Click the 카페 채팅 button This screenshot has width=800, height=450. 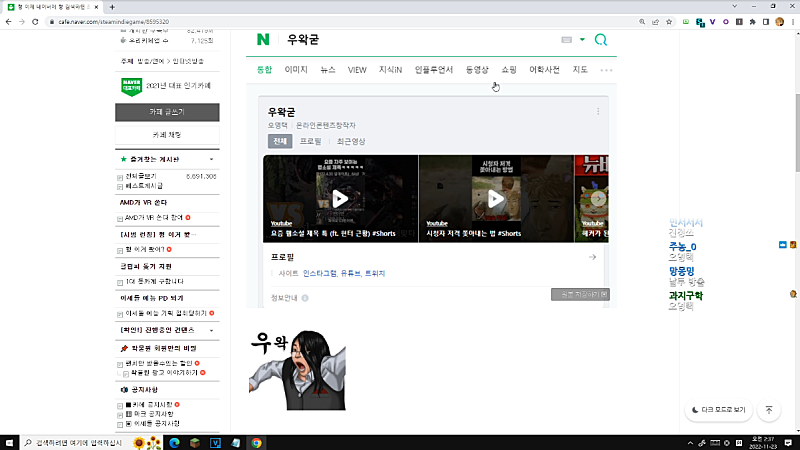(x=167, y=135)
